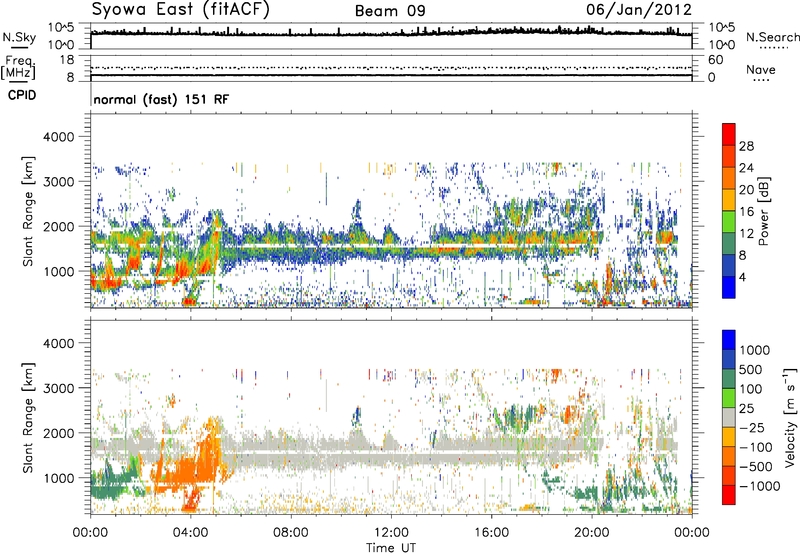This screenshot has height=554, width=800.
Task: Pick the blue top segment of Velocity colorbar
Action: (729, 340)
